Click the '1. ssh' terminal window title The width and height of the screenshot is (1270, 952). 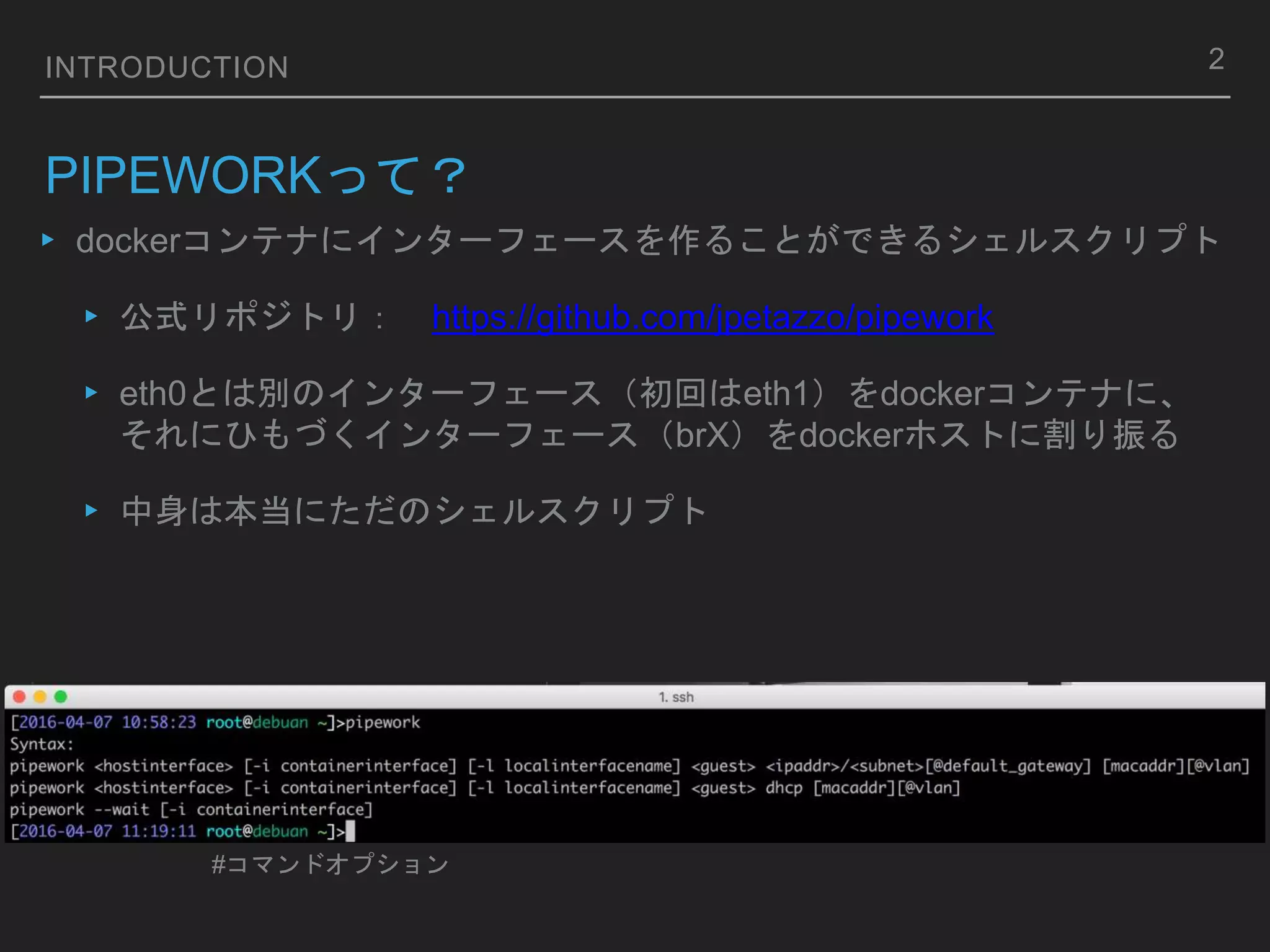[x=676, y=697]
